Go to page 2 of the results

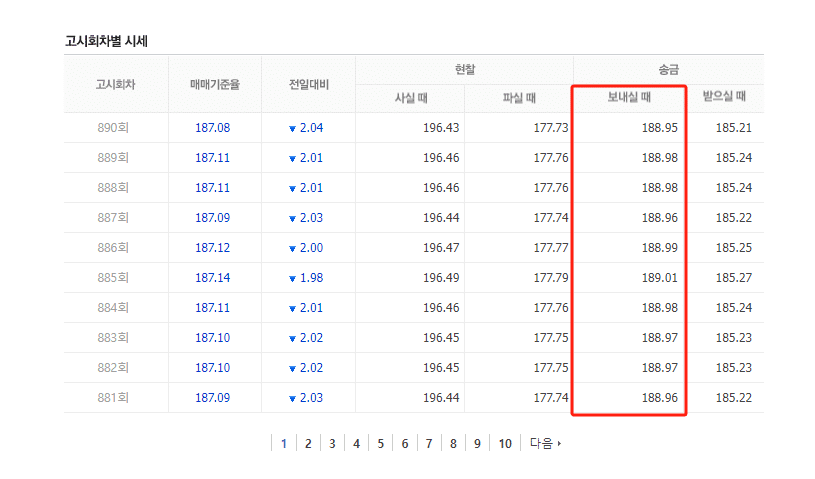pyautogui.click(x=308, y=443)
